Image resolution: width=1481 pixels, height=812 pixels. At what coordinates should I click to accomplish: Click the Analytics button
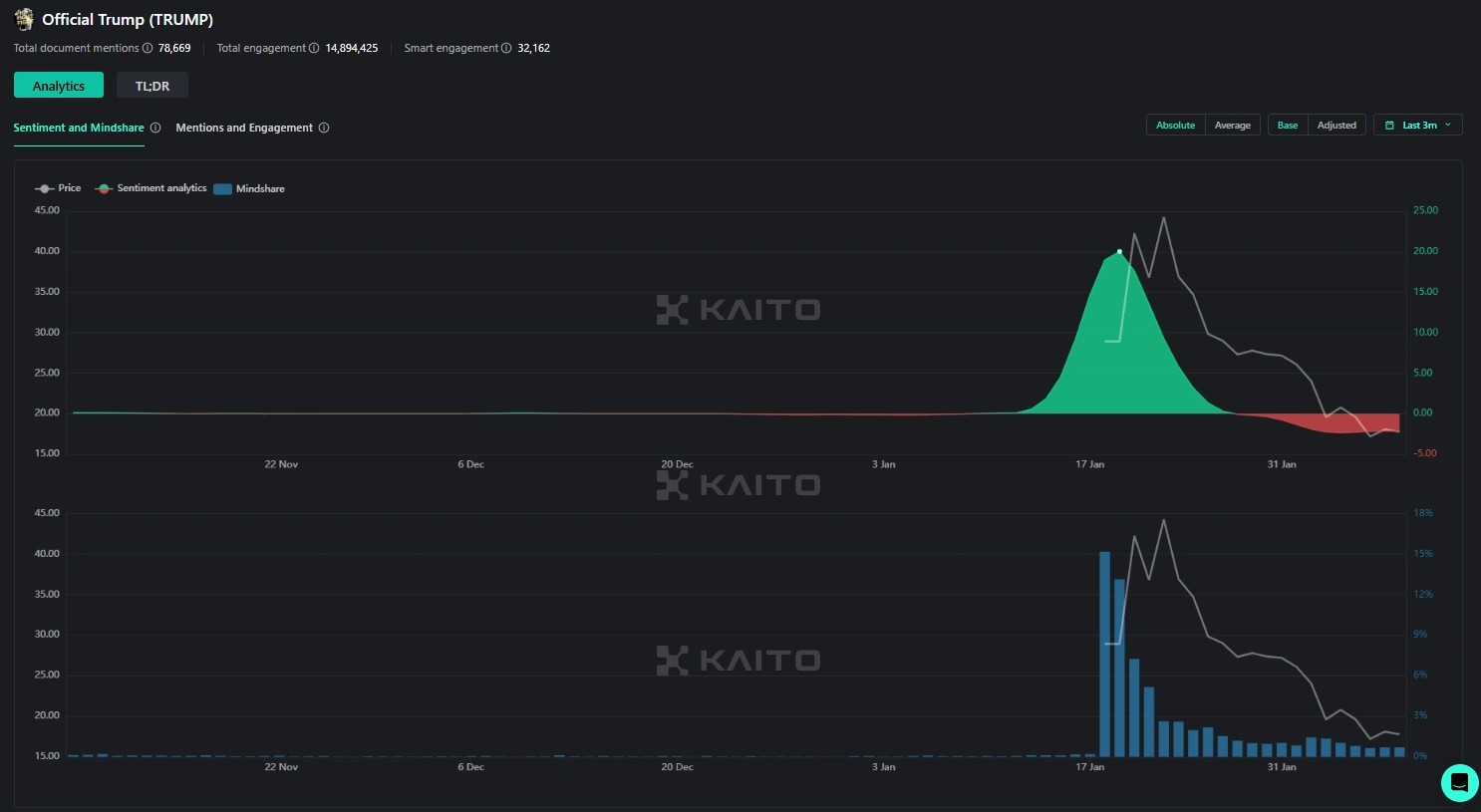coord(59,86)
